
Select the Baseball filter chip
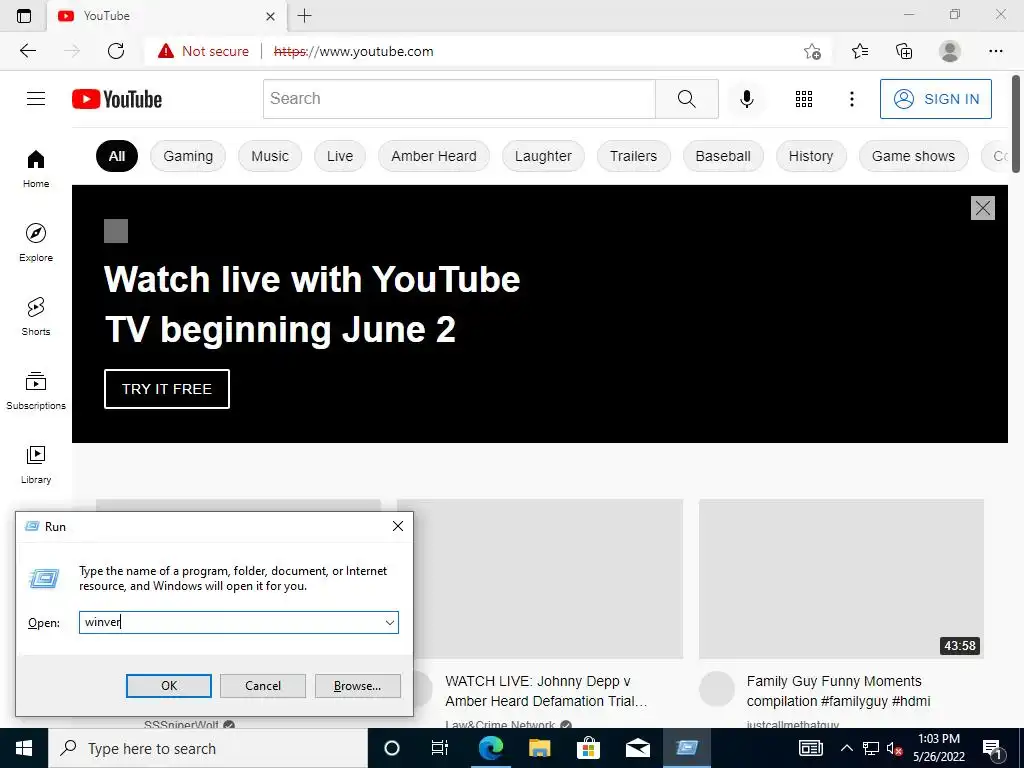[723, 156]
